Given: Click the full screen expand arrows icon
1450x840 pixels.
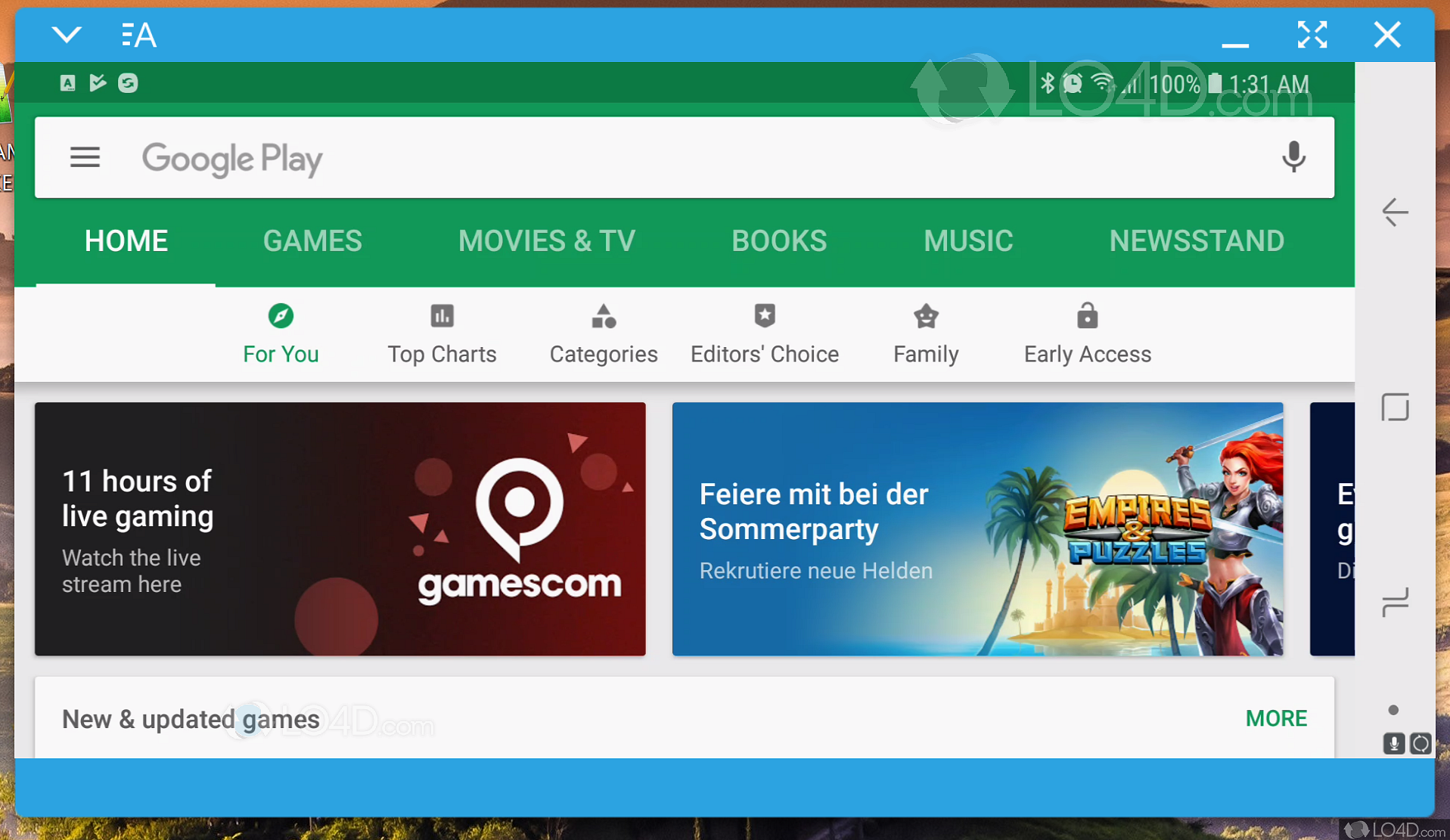Looking at the screenshot, I should pyautogui.click(x=1312, y=35).
